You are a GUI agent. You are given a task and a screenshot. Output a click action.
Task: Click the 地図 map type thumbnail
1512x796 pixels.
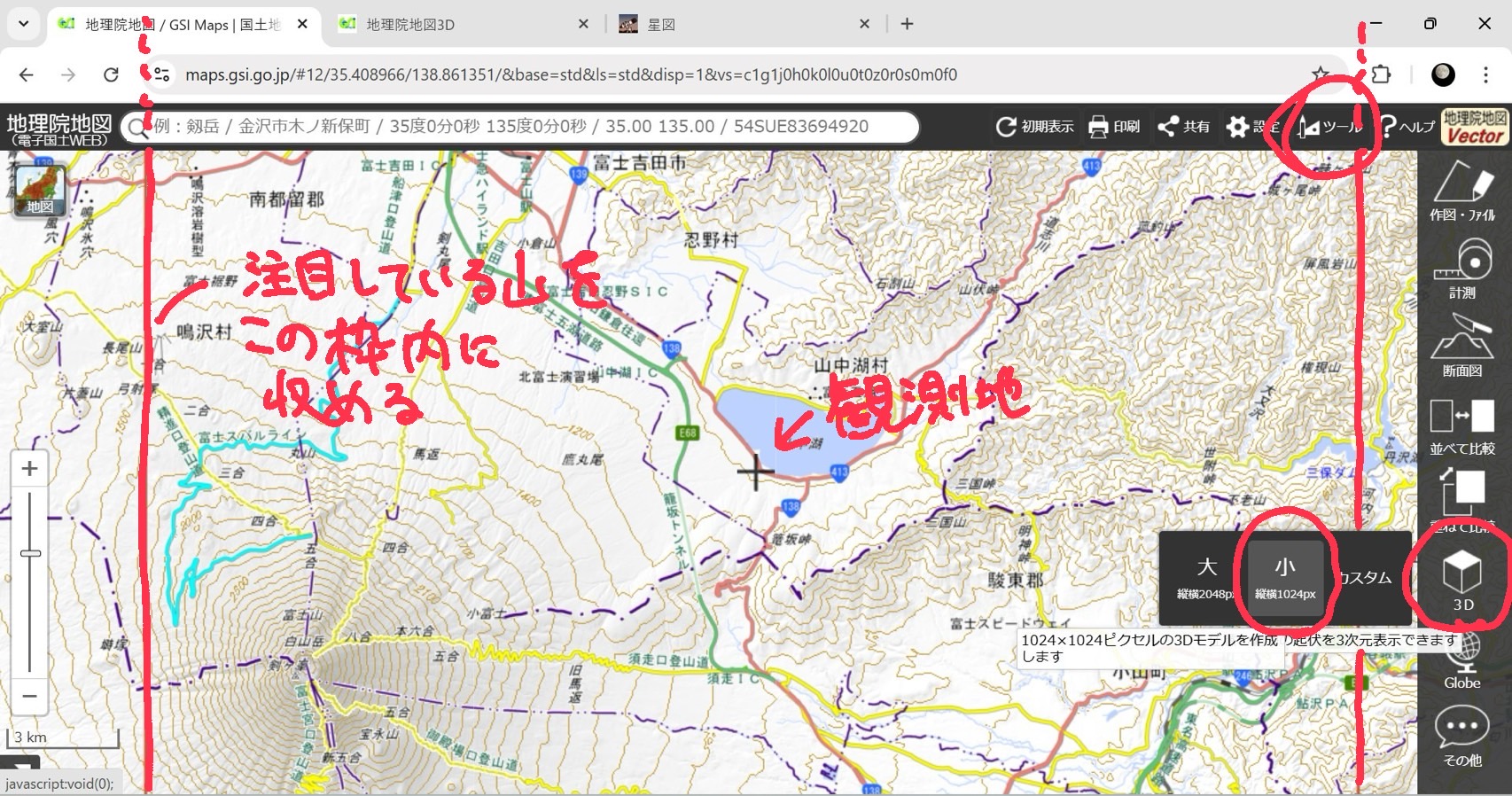click(x=39, y=191)
